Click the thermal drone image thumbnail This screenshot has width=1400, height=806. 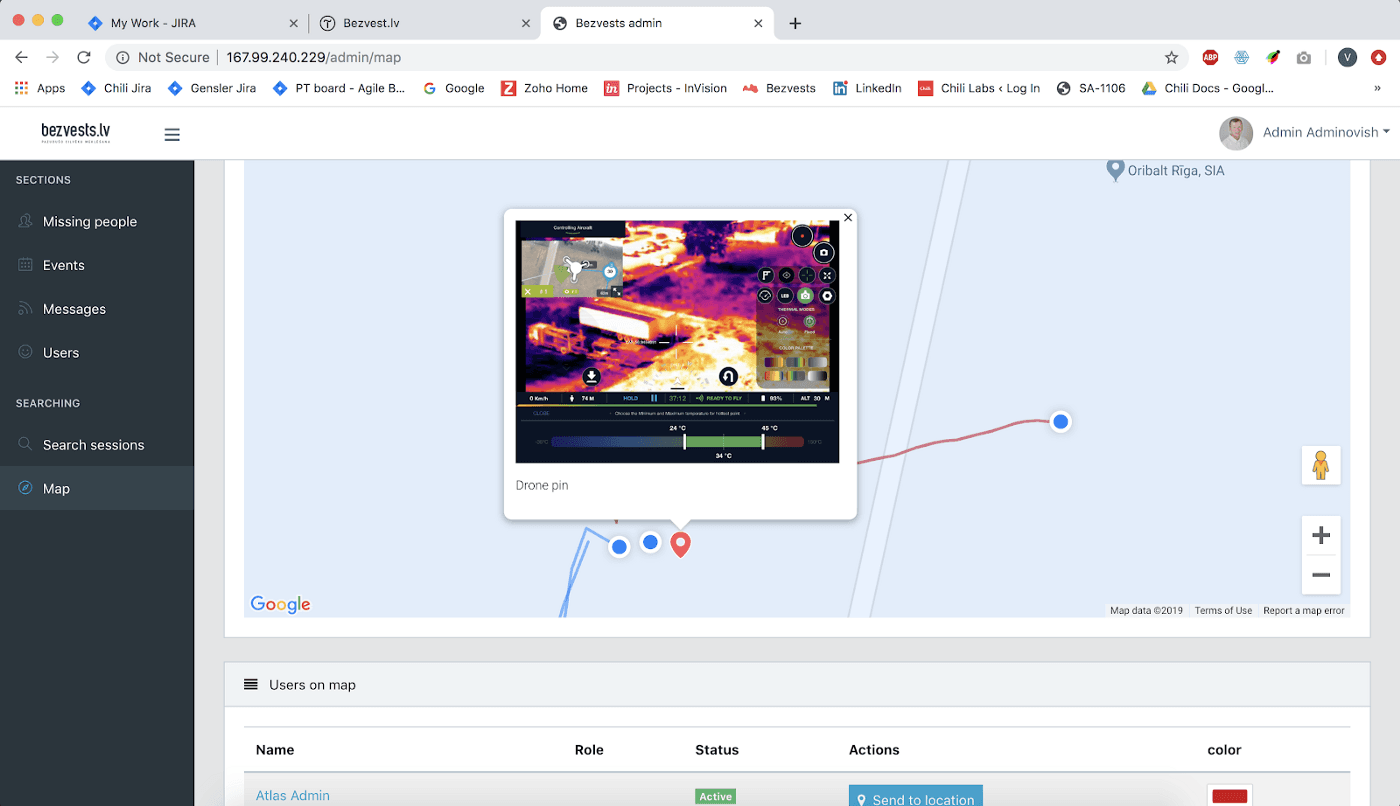677,342
